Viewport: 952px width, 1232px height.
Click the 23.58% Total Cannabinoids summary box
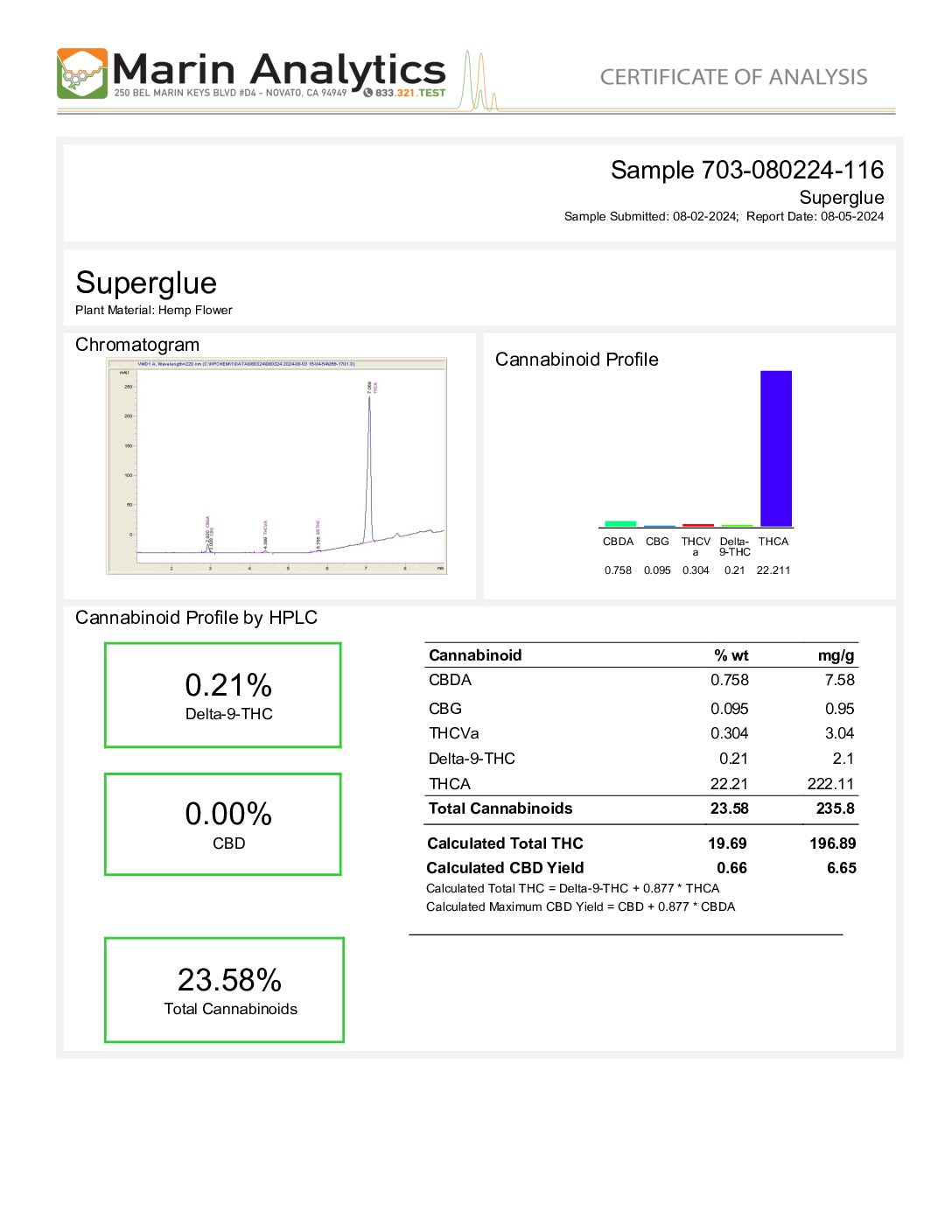[224, 990]
